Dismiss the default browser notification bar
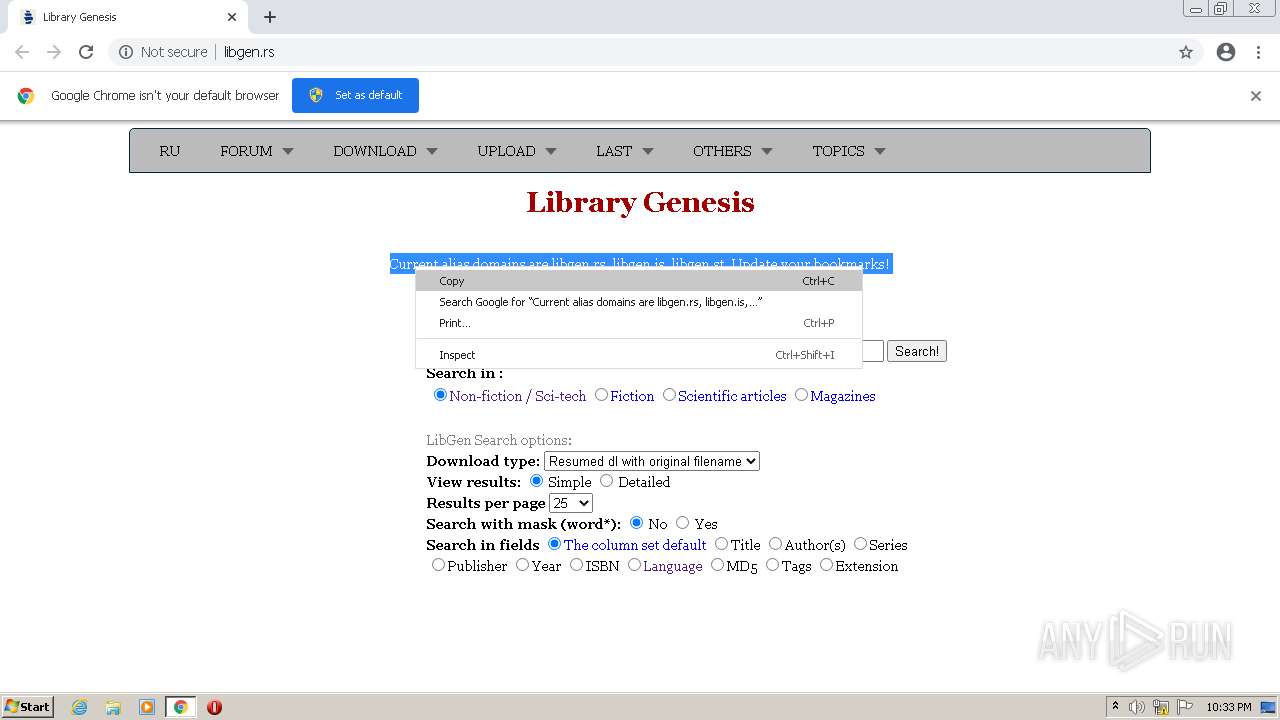 (1256, 96)
